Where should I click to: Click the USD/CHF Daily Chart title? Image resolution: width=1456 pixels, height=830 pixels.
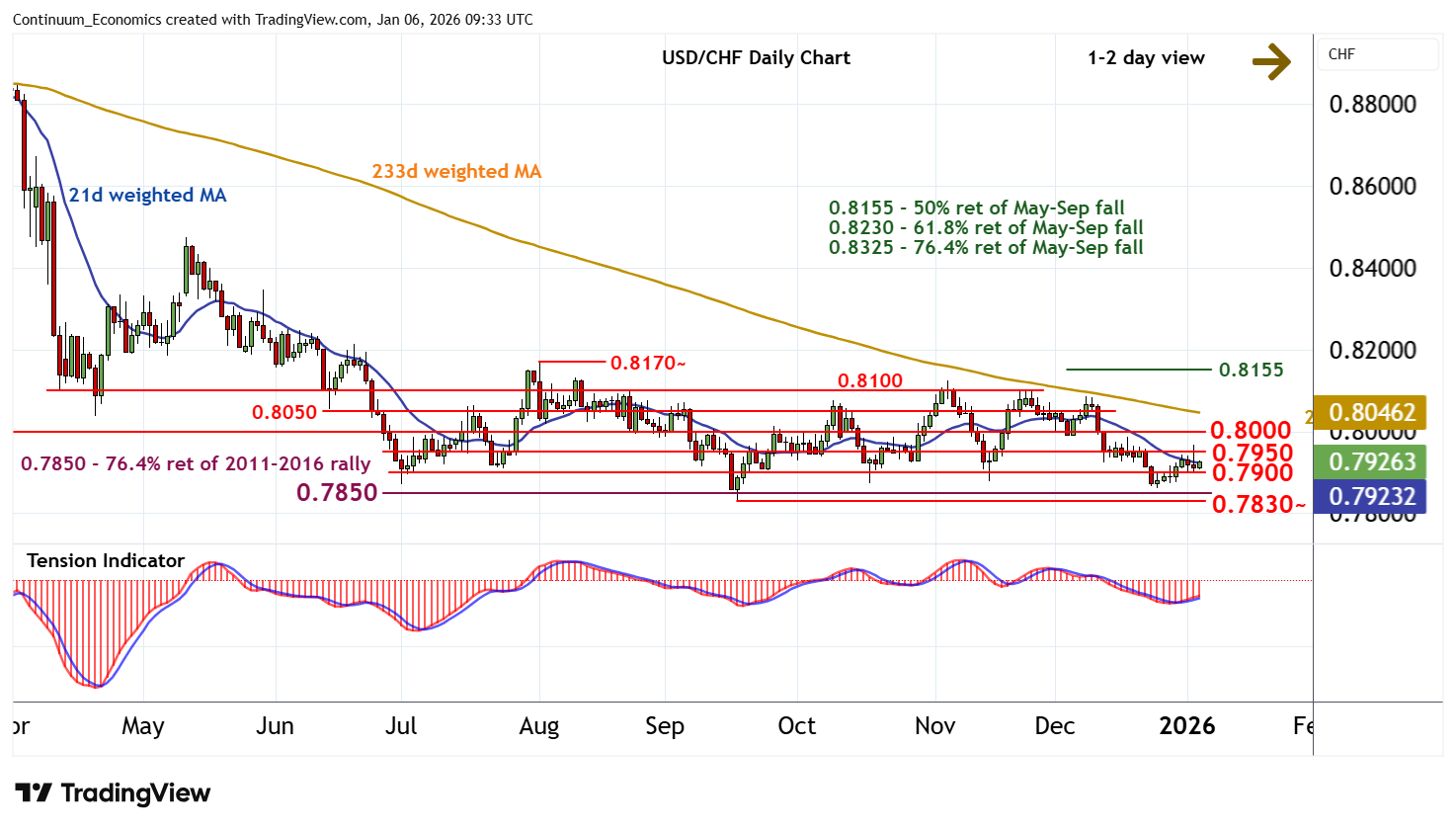point(756,57)
